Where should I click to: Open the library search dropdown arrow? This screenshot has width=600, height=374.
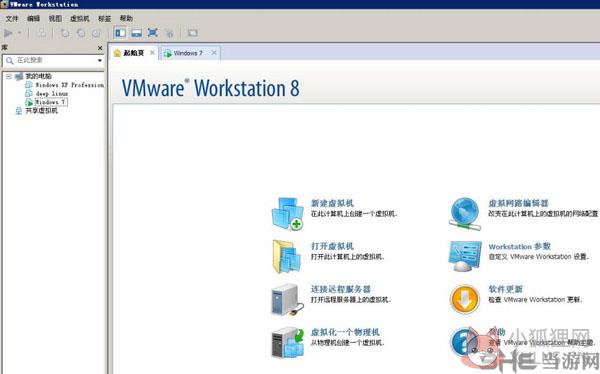pyautogui.click(x=99, y=60)
